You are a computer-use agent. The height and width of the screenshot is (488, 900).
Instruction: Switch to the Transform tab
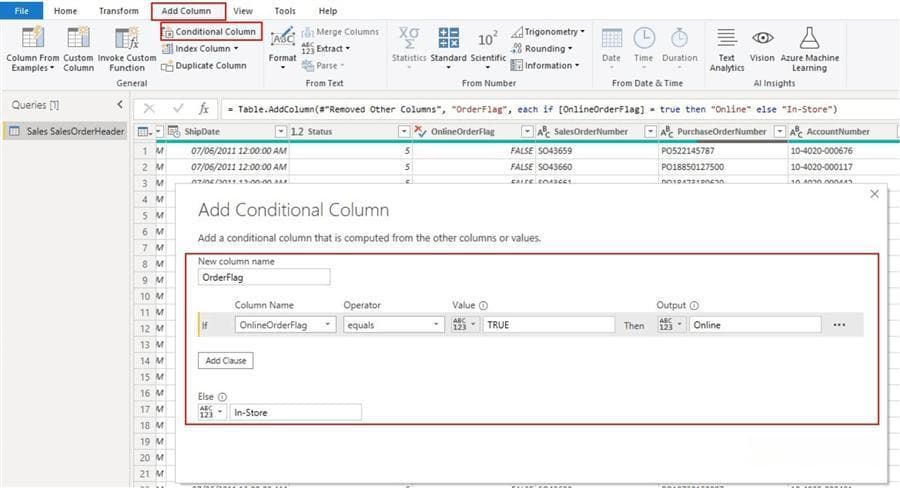(119, 11)
